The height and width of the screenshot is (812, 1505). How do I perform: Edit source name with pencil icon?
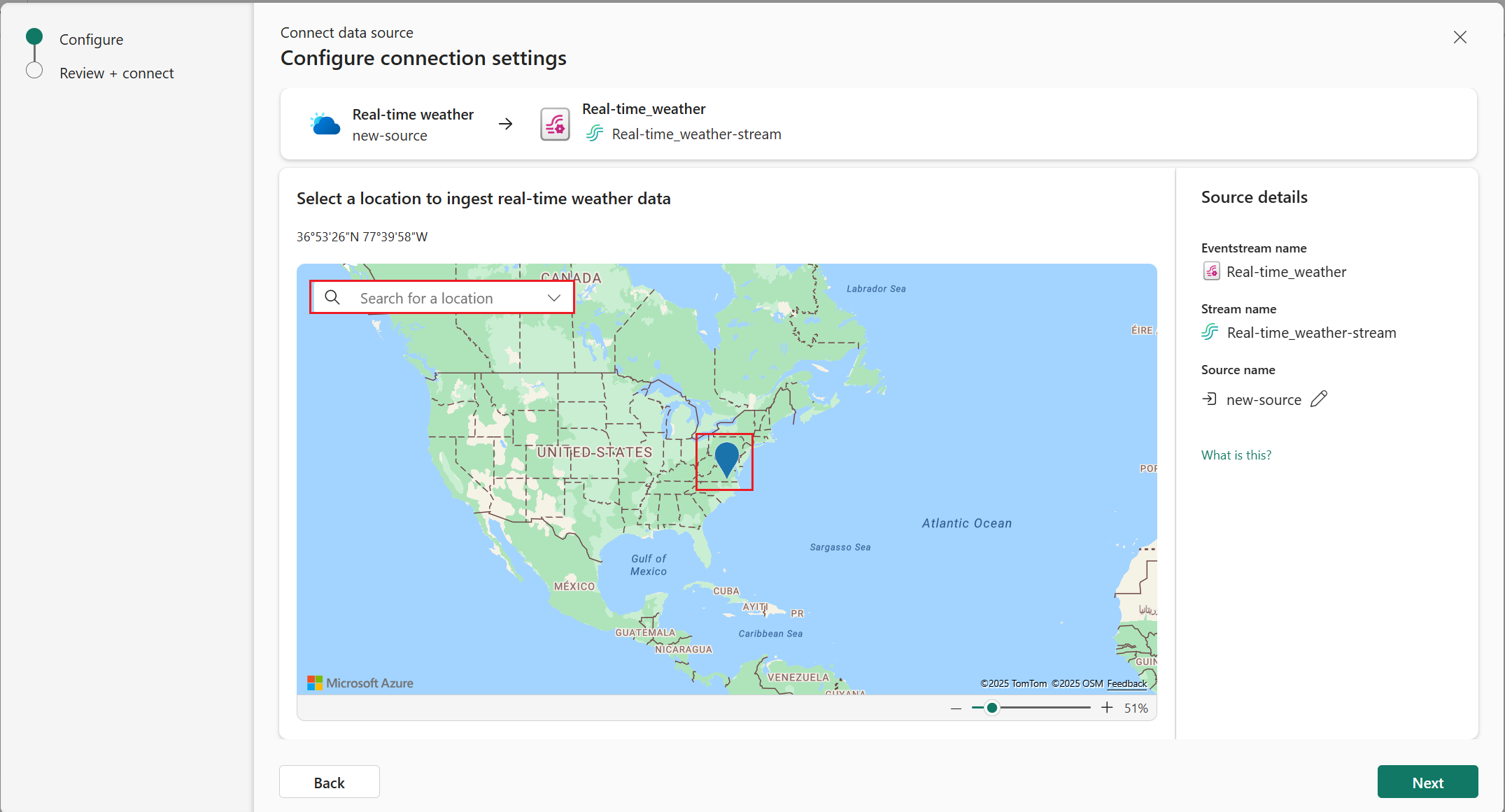point(1319,399)
